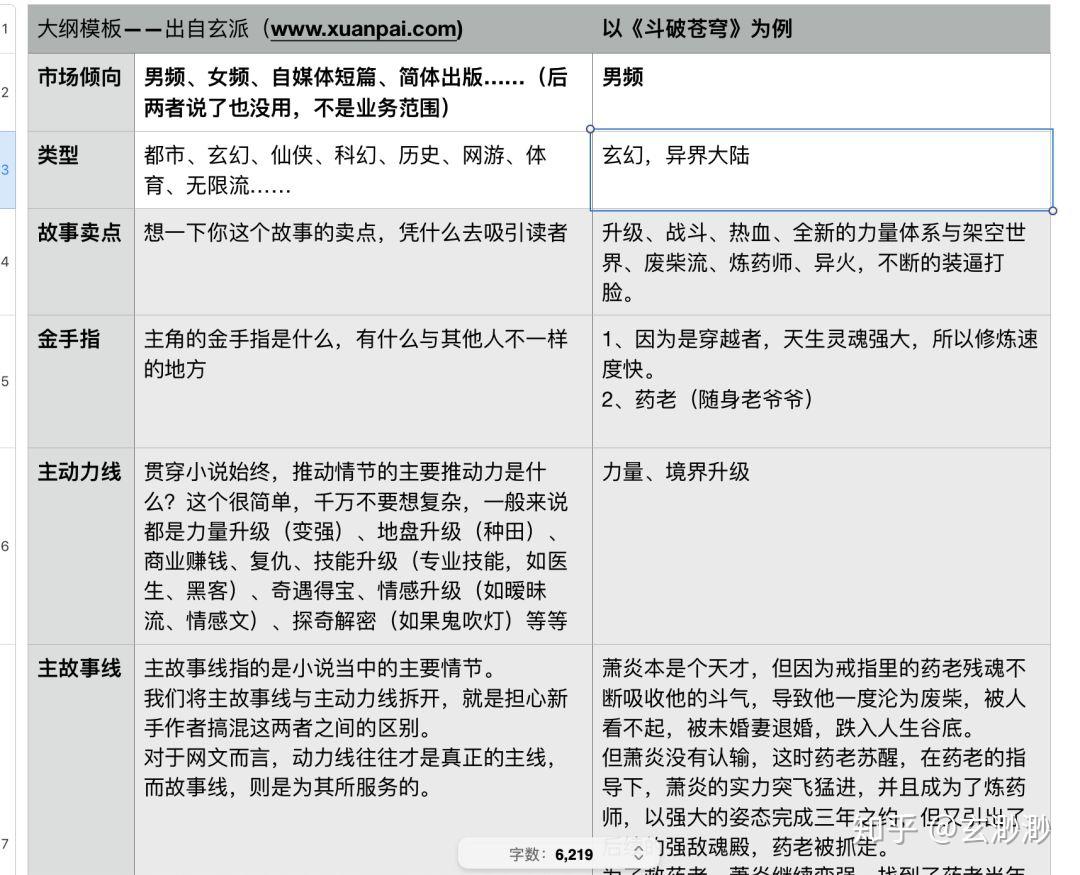Select row header number 6
The image size is (1080, 875).
click(7, 546)
